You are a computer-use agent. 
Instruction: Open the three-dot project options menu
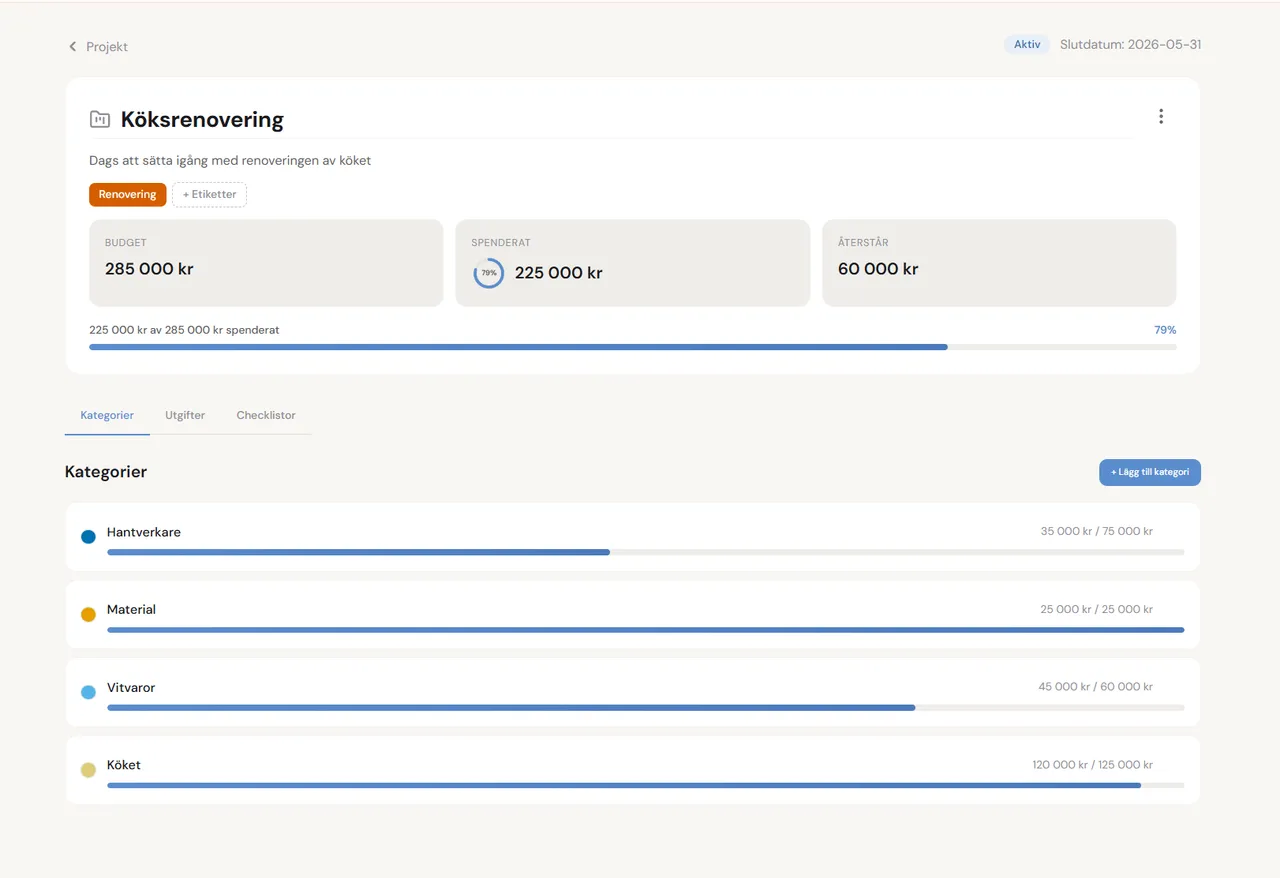[1161, 116]
